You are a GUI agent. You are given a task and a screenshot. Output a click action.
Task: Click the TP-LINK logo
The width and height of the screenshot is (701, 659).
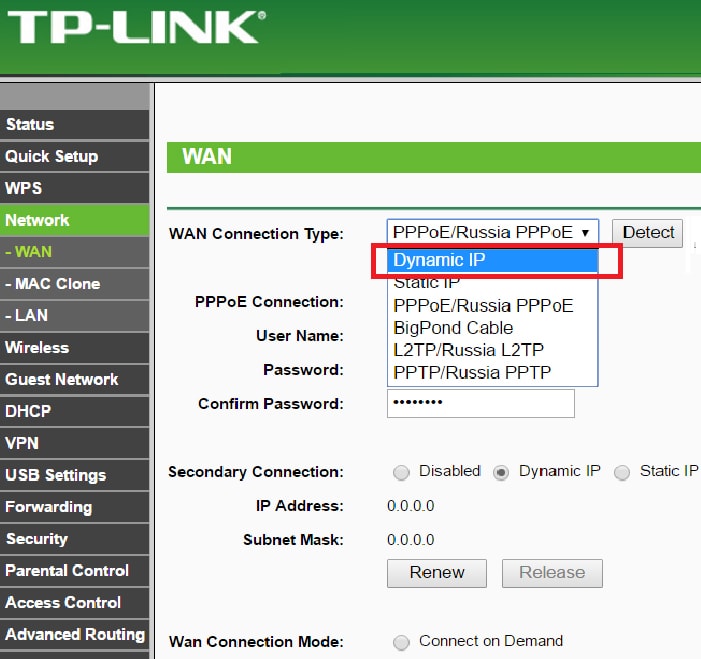(137, 28)
